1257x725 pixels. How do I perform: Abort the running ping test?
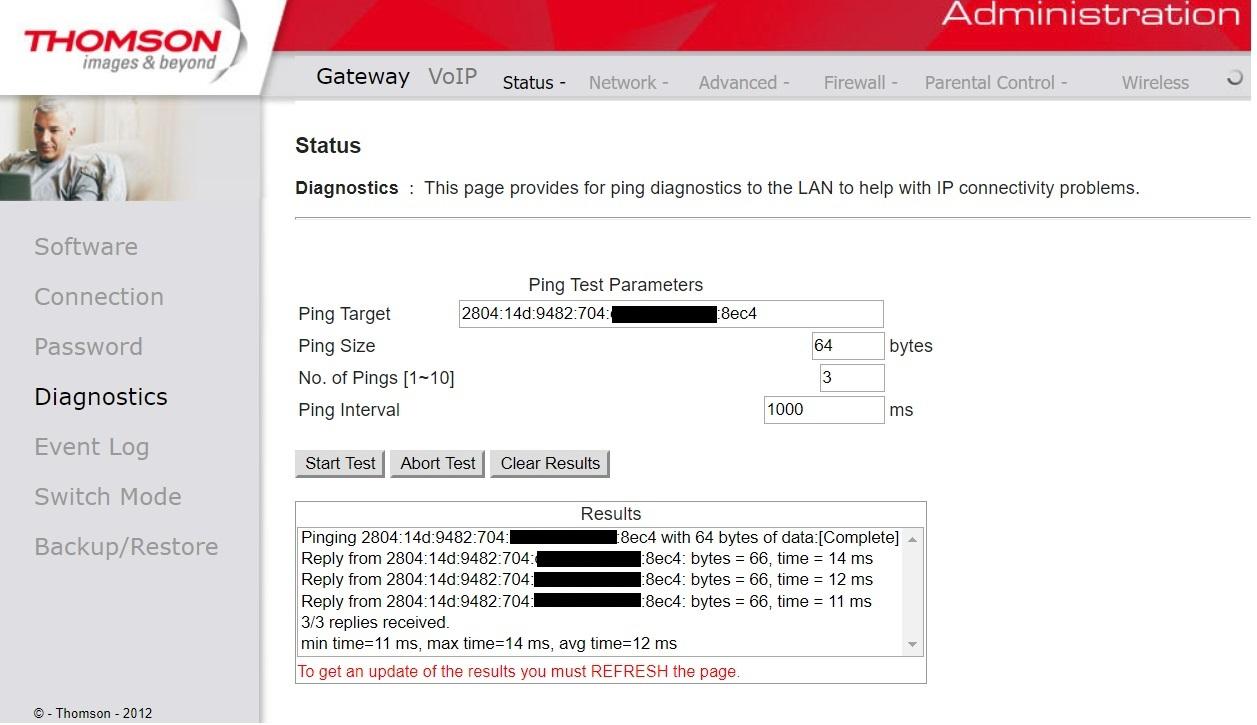438,463
